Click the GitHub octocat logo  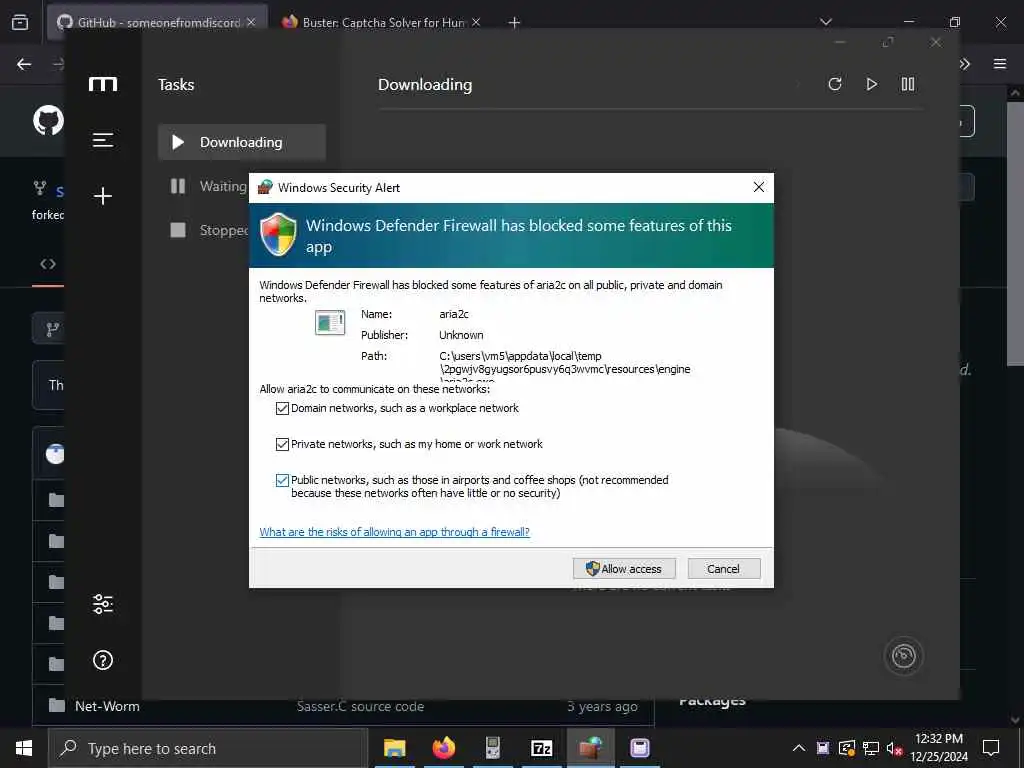tap(48, 121)
